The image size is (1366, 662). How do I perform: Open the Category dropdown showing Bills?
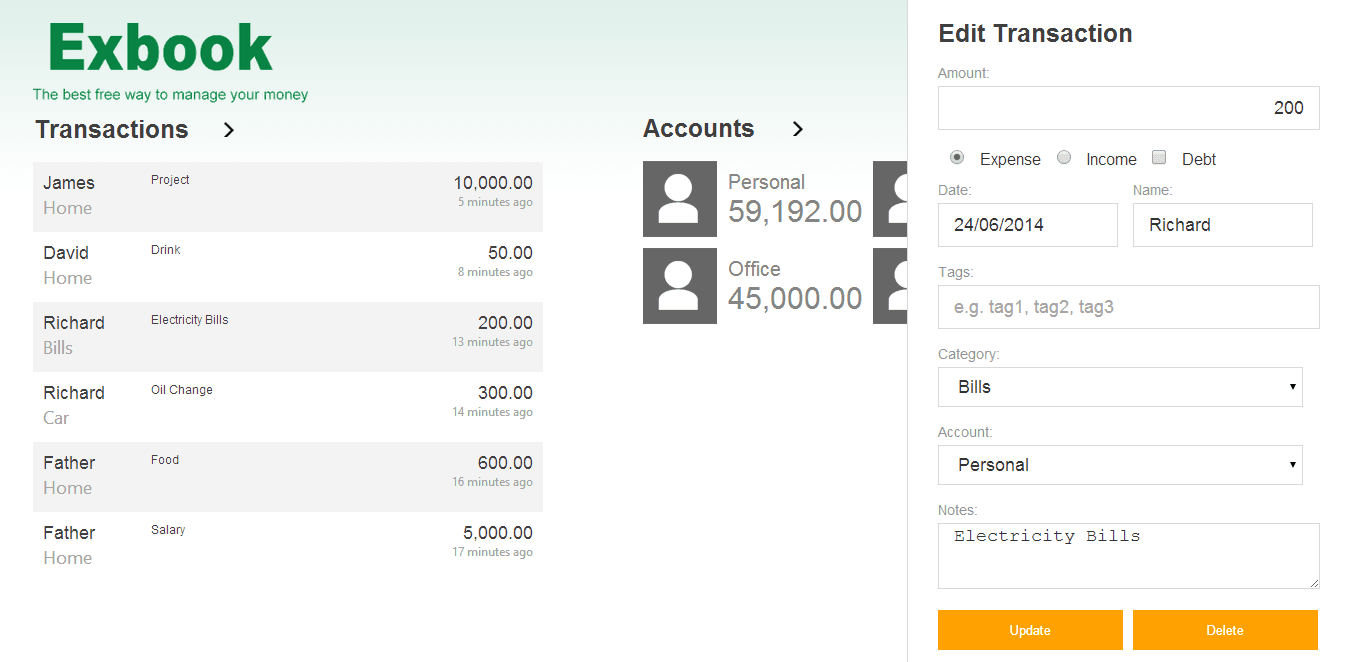point(1120,387)
